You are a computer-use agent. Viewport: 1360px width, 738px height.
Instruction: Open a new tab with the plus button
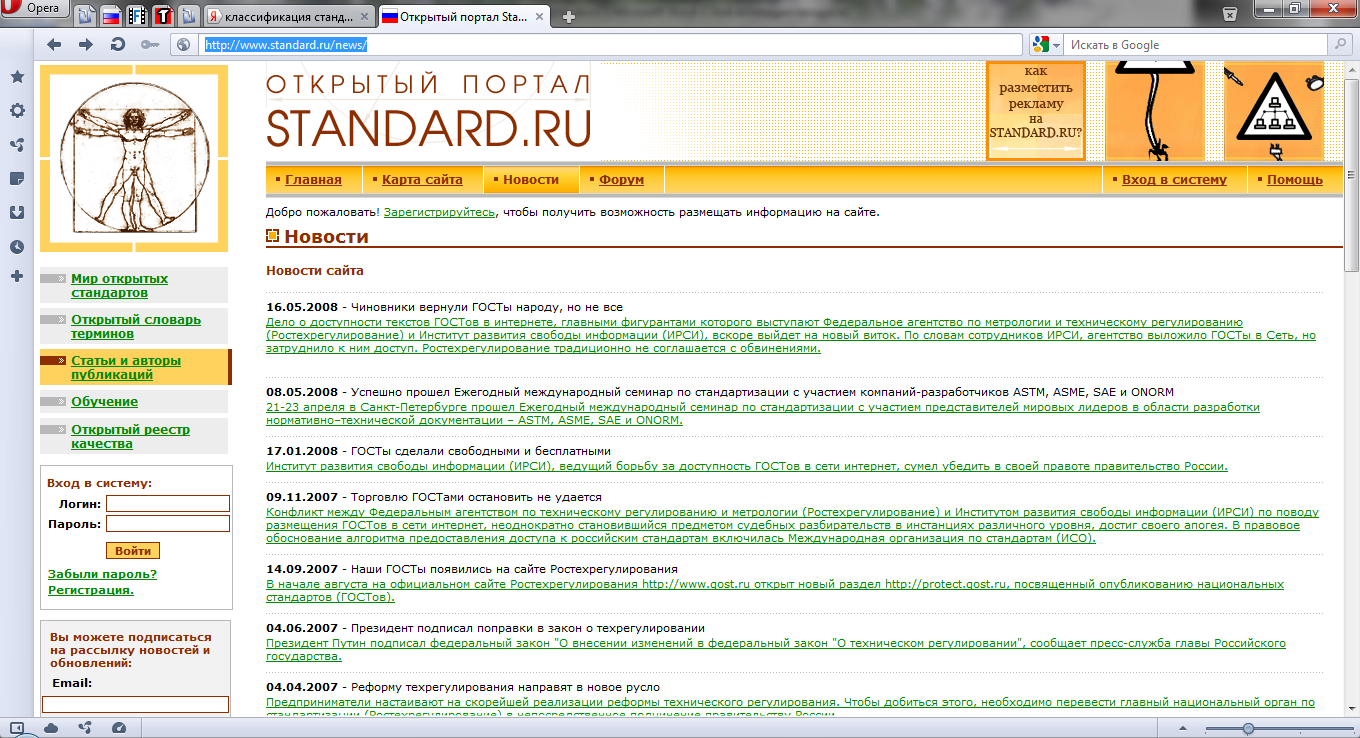click(x=569, y=16)
